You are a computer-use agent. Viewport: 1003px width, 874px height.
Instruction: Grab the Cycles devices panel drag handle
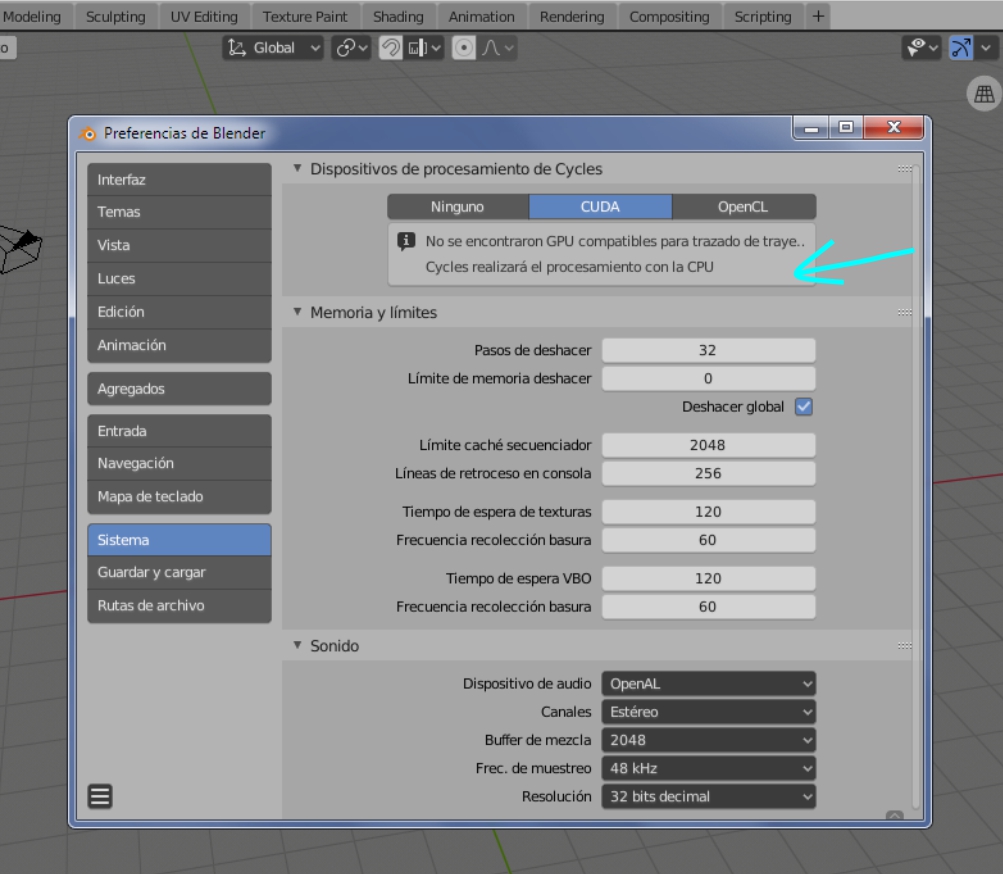click(904, 169)
